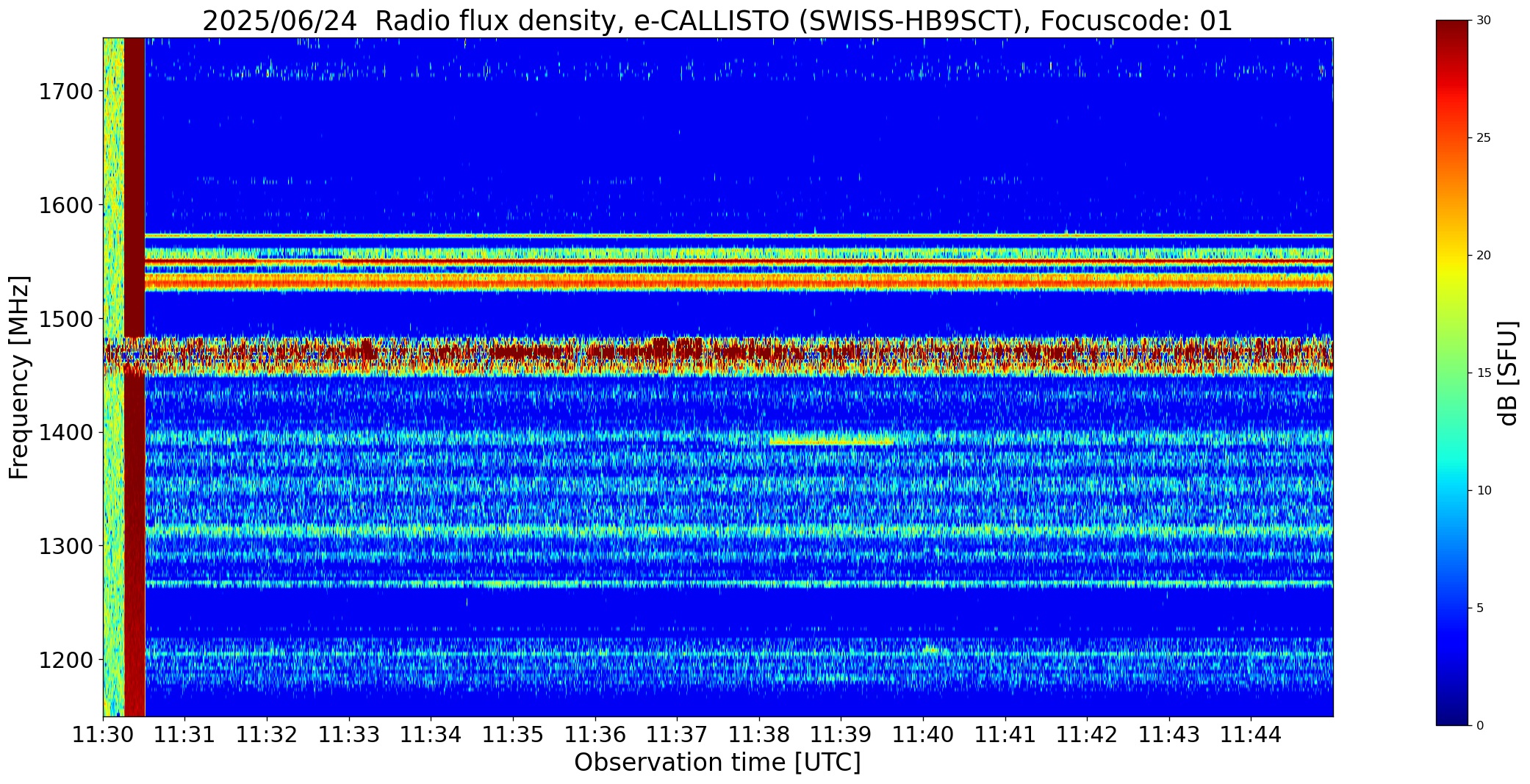Click the colorbar tick label 15

tap(1484, 373)
